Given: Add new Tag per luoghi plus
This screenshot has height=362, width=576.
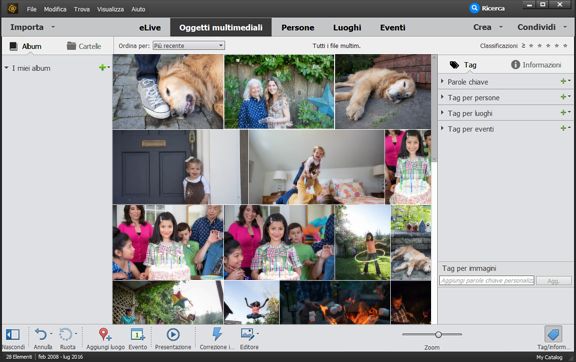Looking at the screenshot, I should pyautogui.click(x=564, y=113).
